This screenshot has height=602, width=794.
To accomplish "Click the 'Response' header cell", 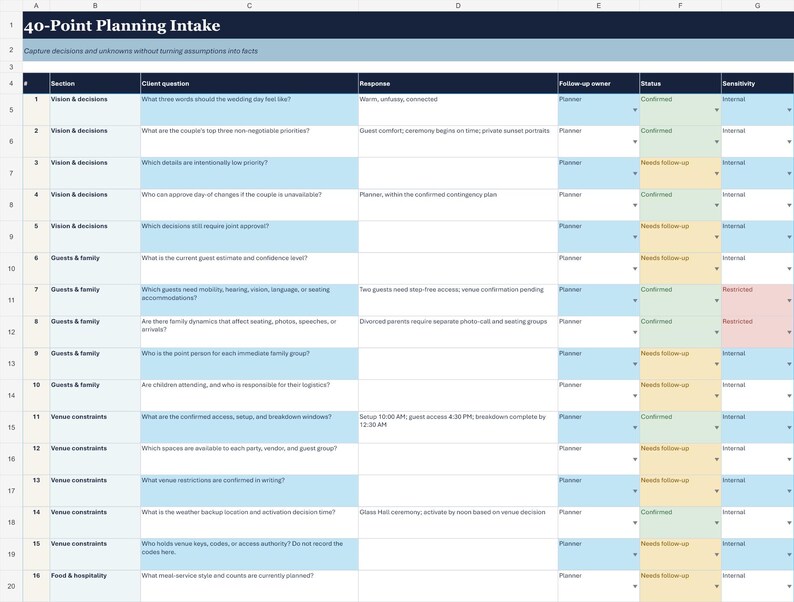I will pos(458,84).
